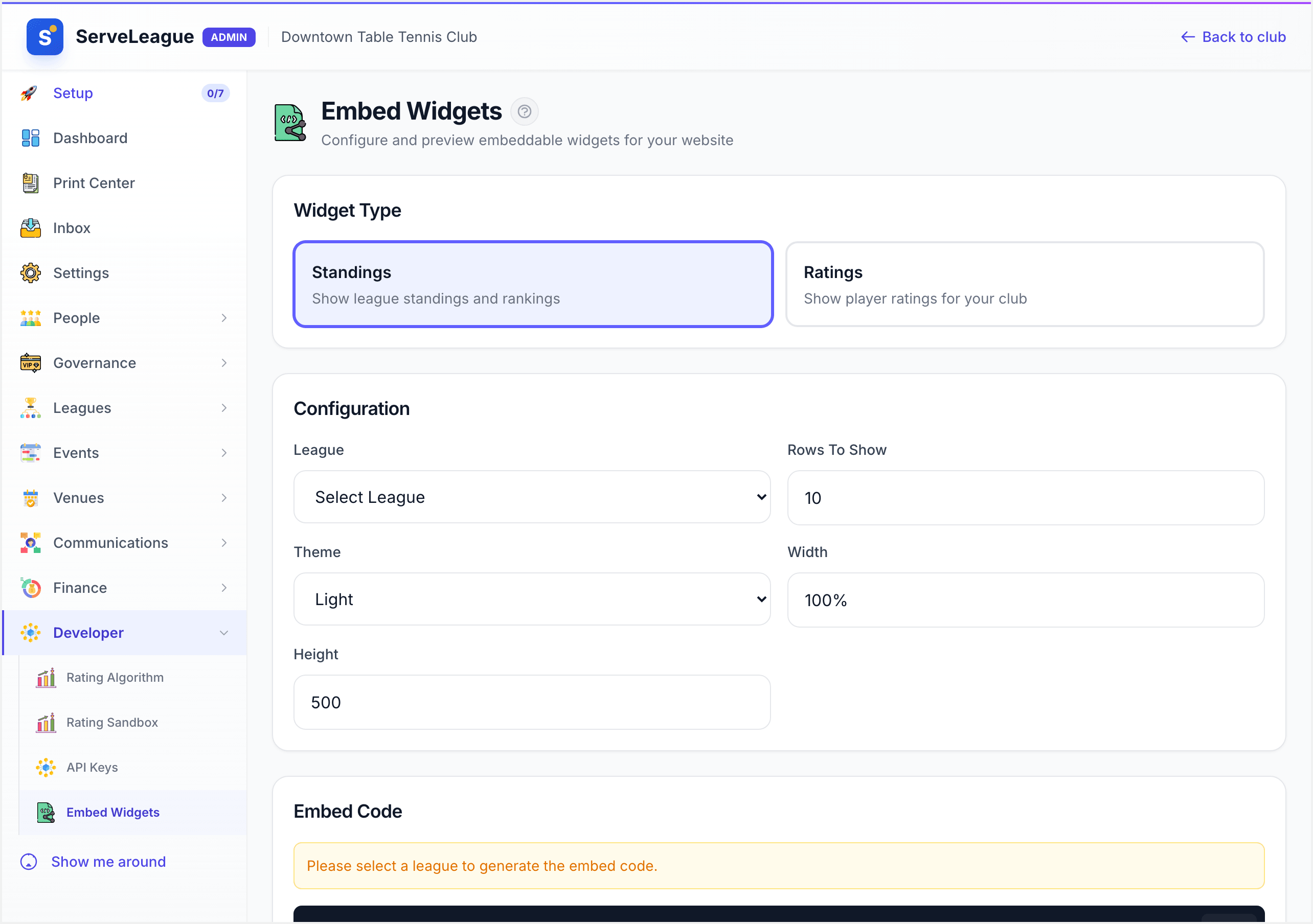Click the Communications icon
The width and height of the screenshot is (1313, 924).
(x=30, y=543)
